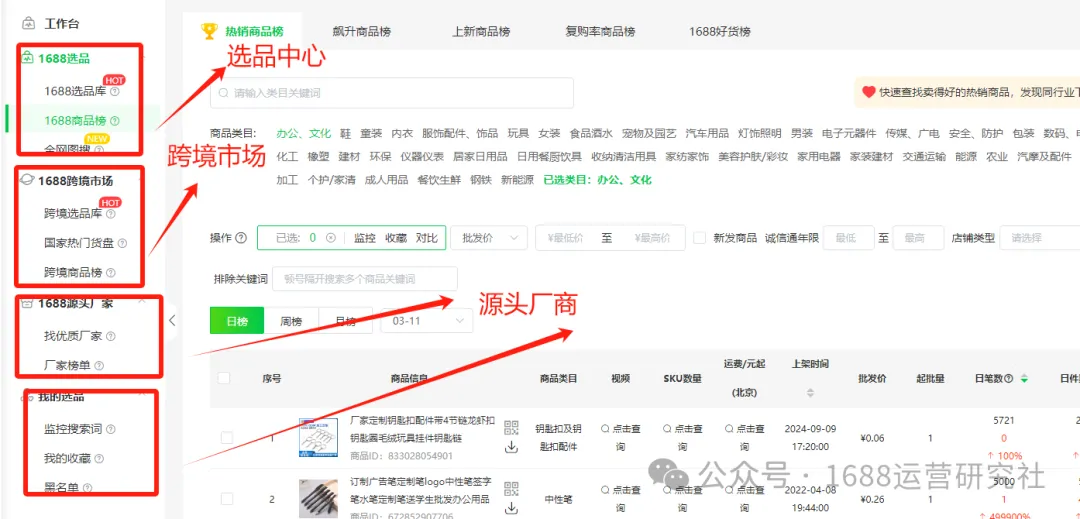Clear the 已选 selection count icon
1080x519 pixels.
click(331, 238)
